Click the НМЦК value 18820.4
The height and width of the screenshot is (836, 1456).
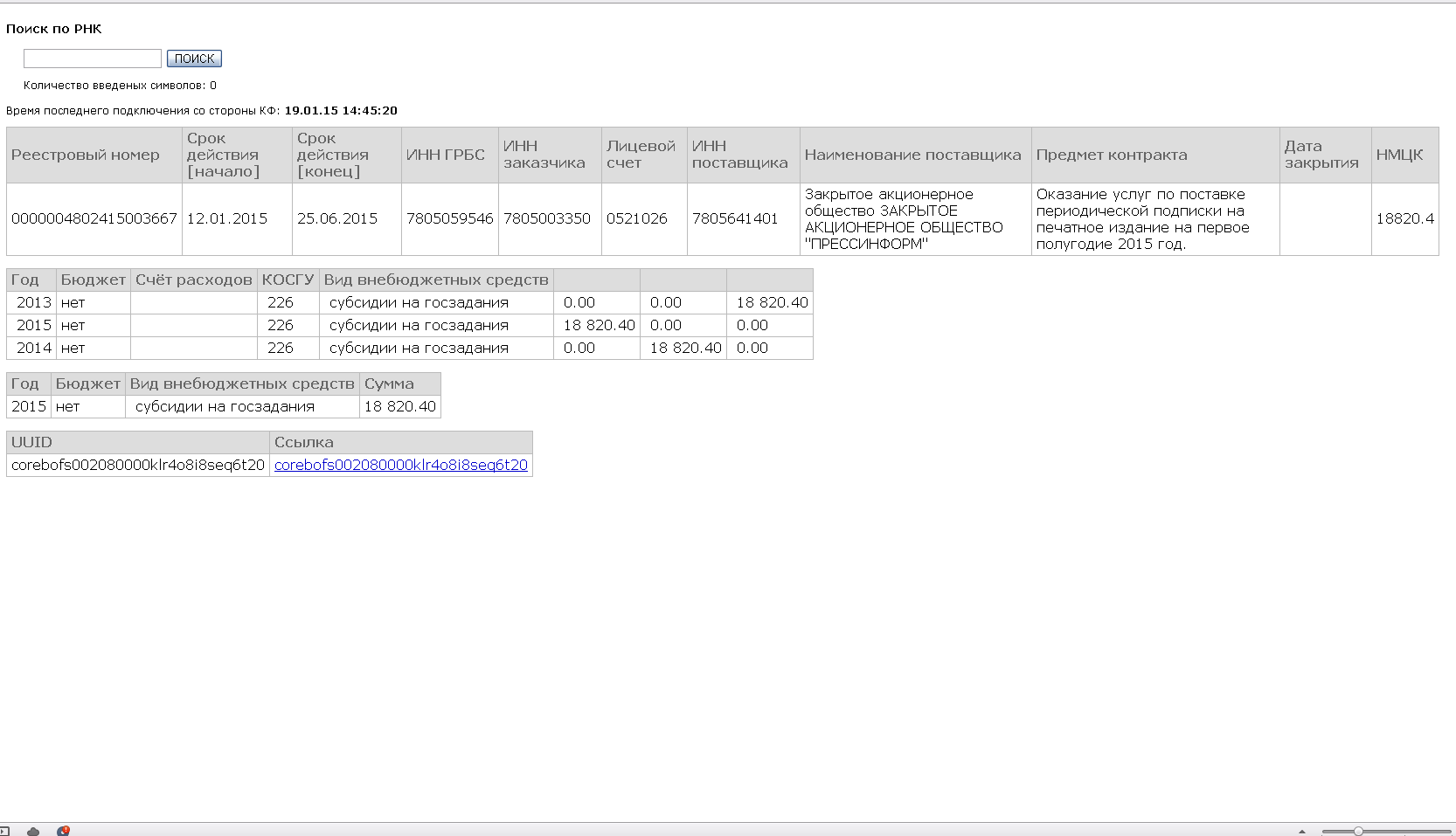pos(1405,218)
